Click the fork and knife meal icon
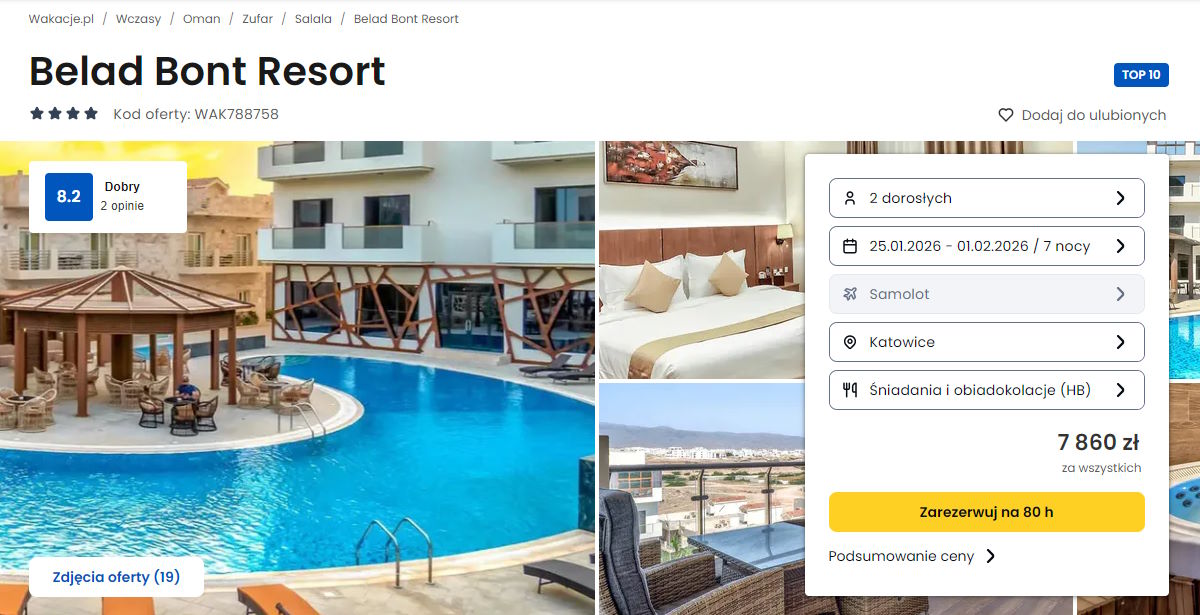 coord(850,390)
